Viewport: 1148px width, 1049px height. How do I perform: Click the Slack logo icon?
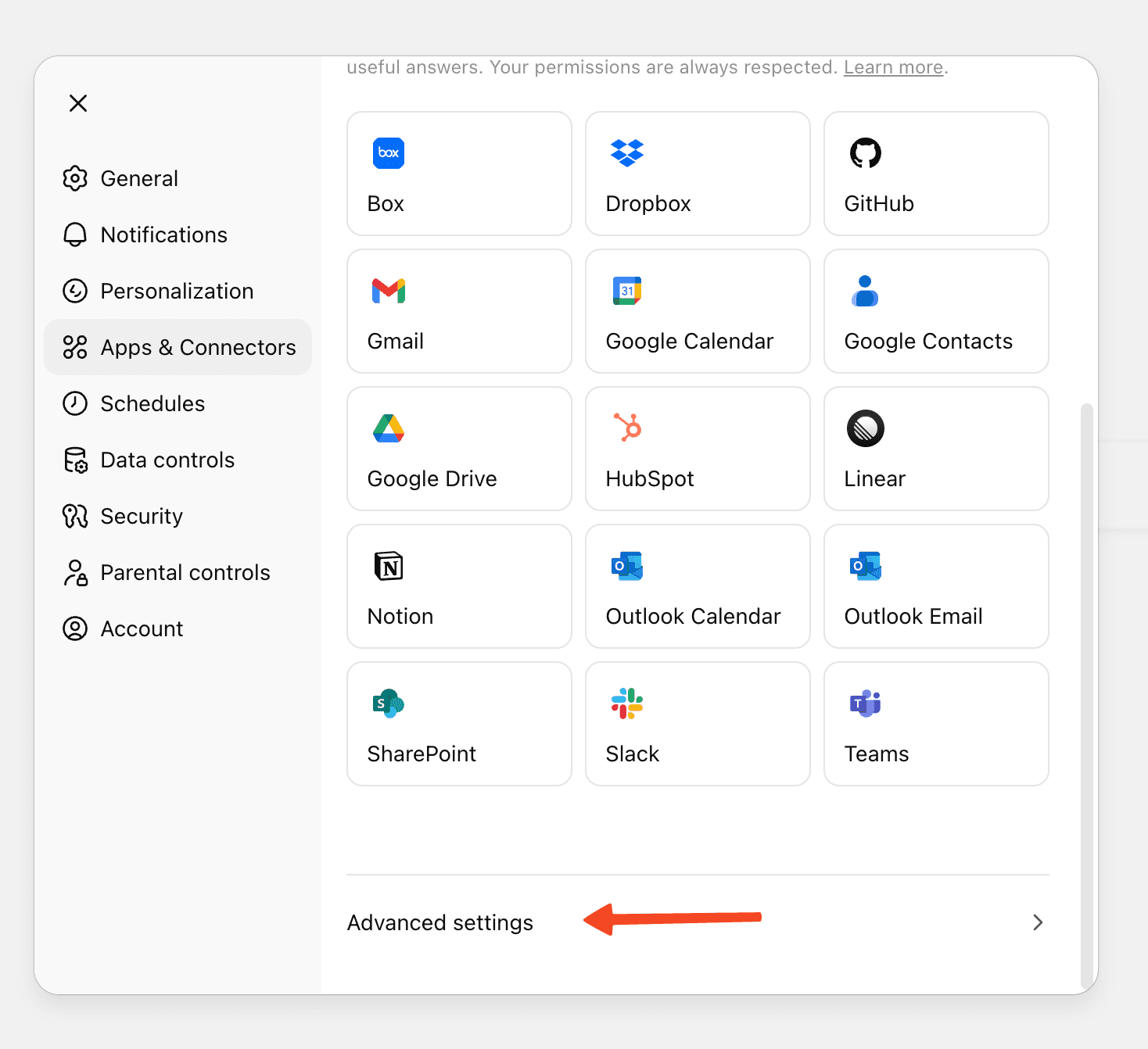627,704
